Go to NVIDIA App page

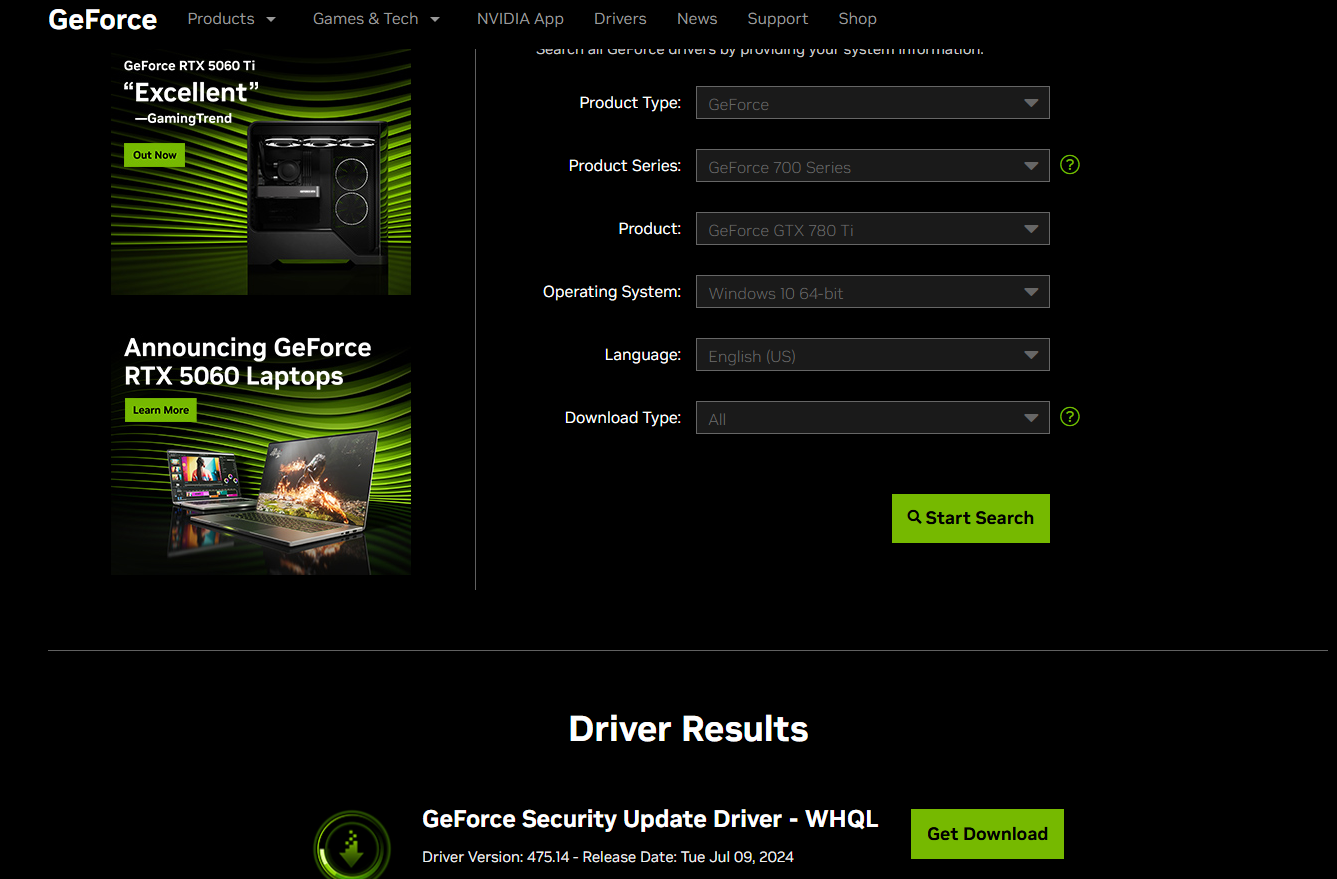[x=520, y=19]
